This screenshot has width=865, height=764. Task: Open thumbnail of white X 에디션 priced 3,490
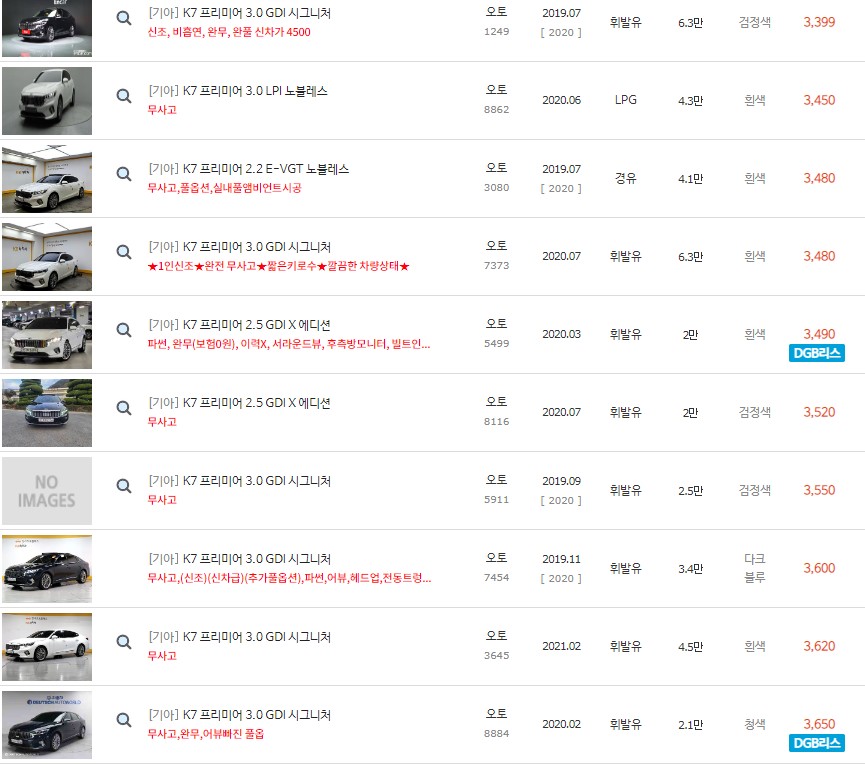47,335
